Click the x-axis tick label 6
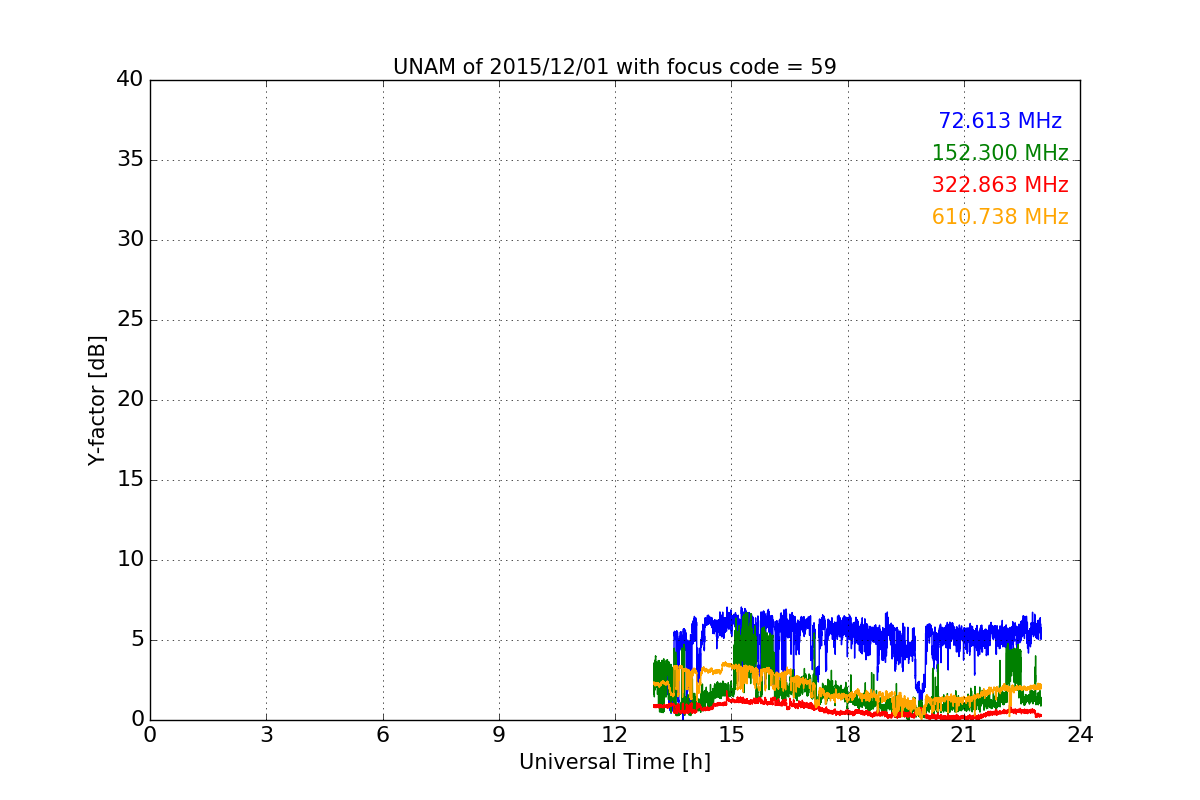This screenshot has width=1200, height=800. [x=382, y=735]
